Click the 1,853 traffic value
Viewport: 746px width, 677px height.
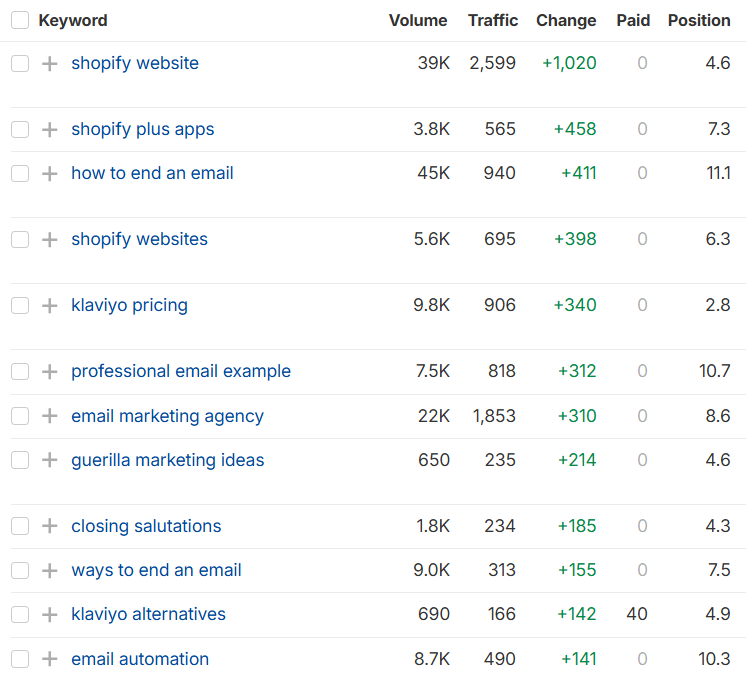[x=494, y=416]
